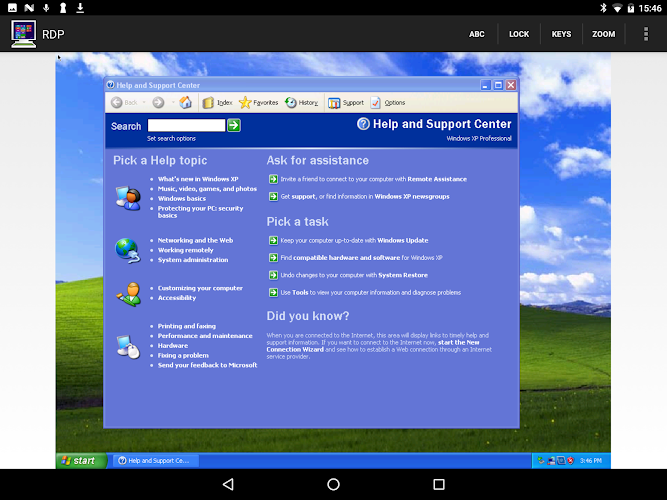Viewport: 667px width, 500px height.
Task: Open History in Help toolbar
Action: (x=302, y=103)
